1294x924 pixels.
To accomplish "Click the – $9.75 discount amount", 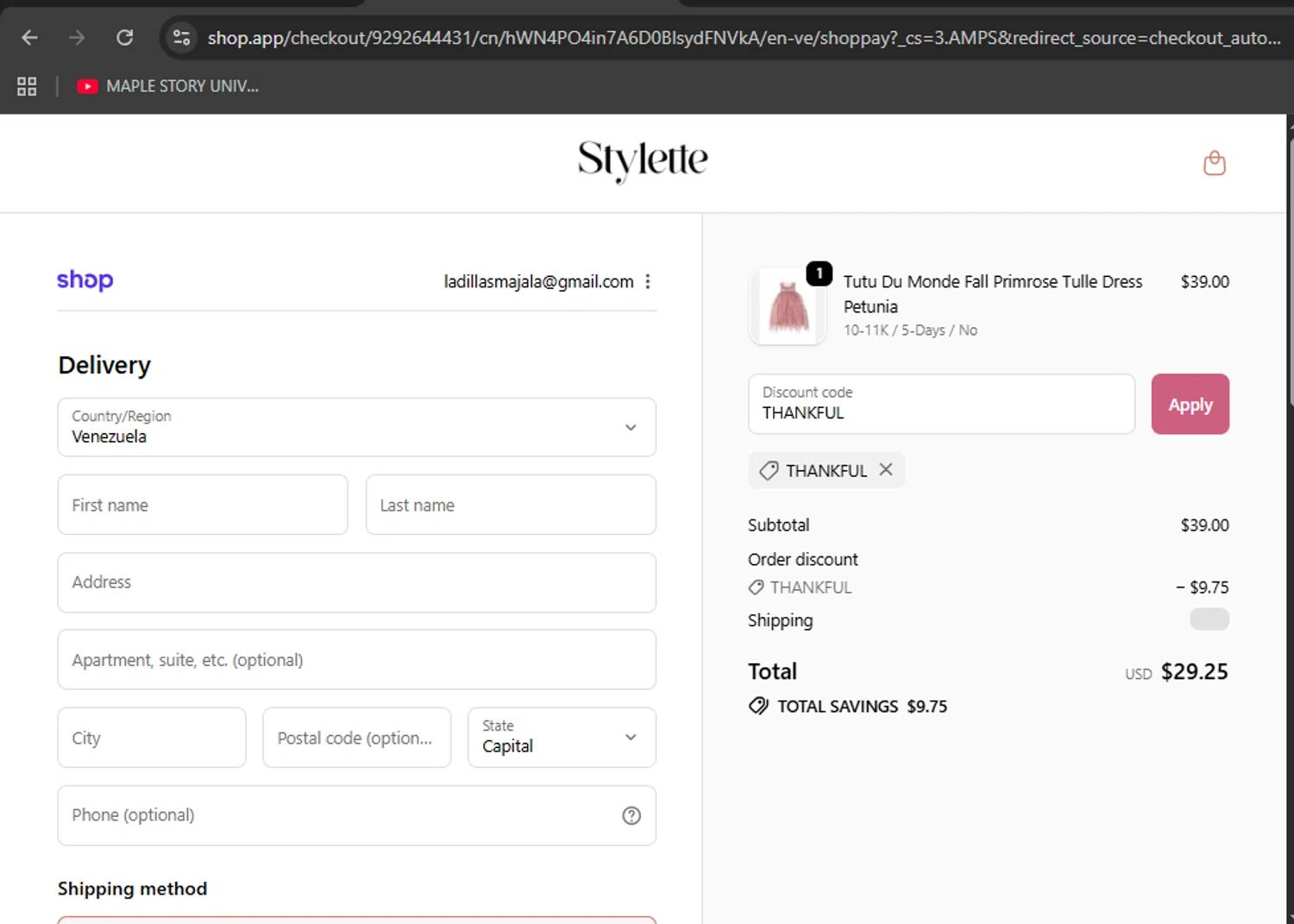I will coord(1203,587).
